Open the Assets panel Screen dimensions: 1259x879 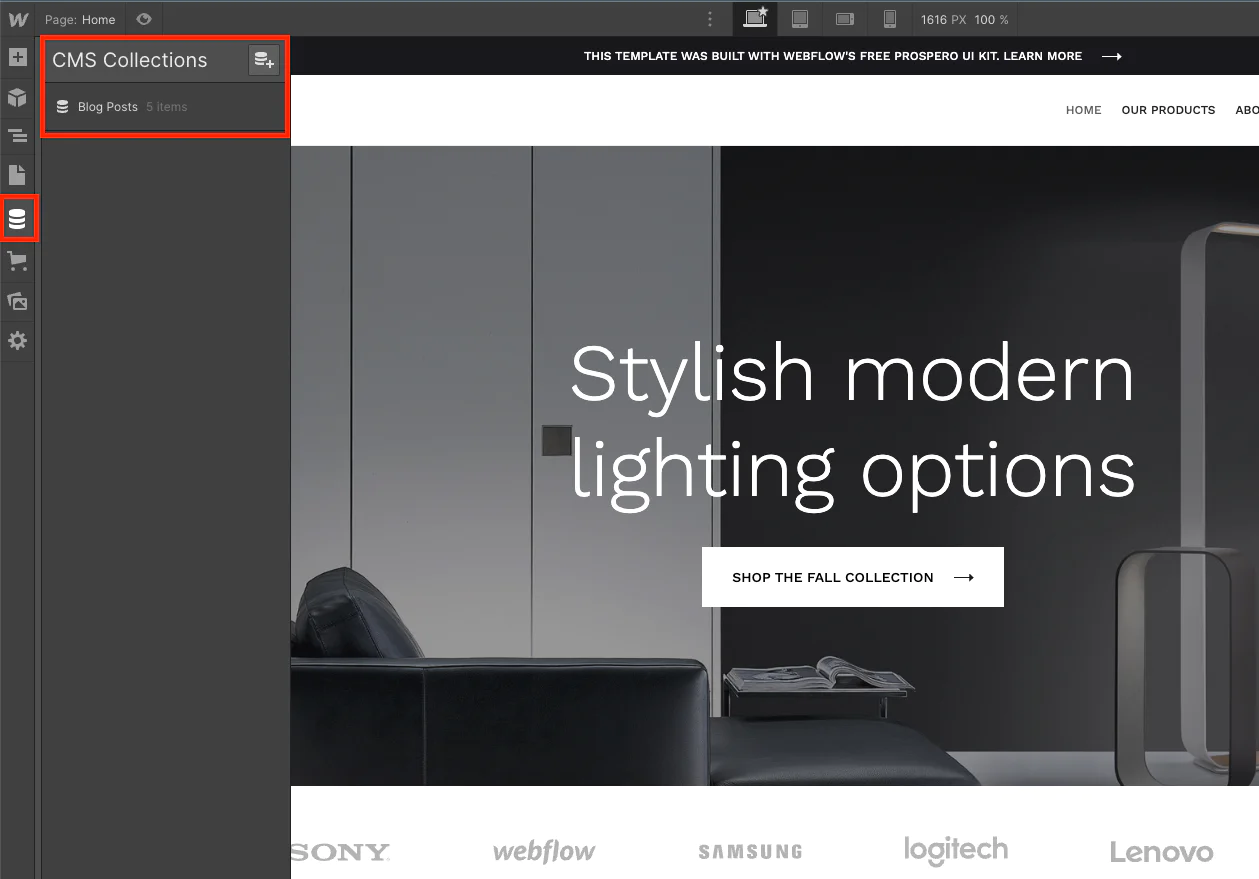tap(17, 301)
